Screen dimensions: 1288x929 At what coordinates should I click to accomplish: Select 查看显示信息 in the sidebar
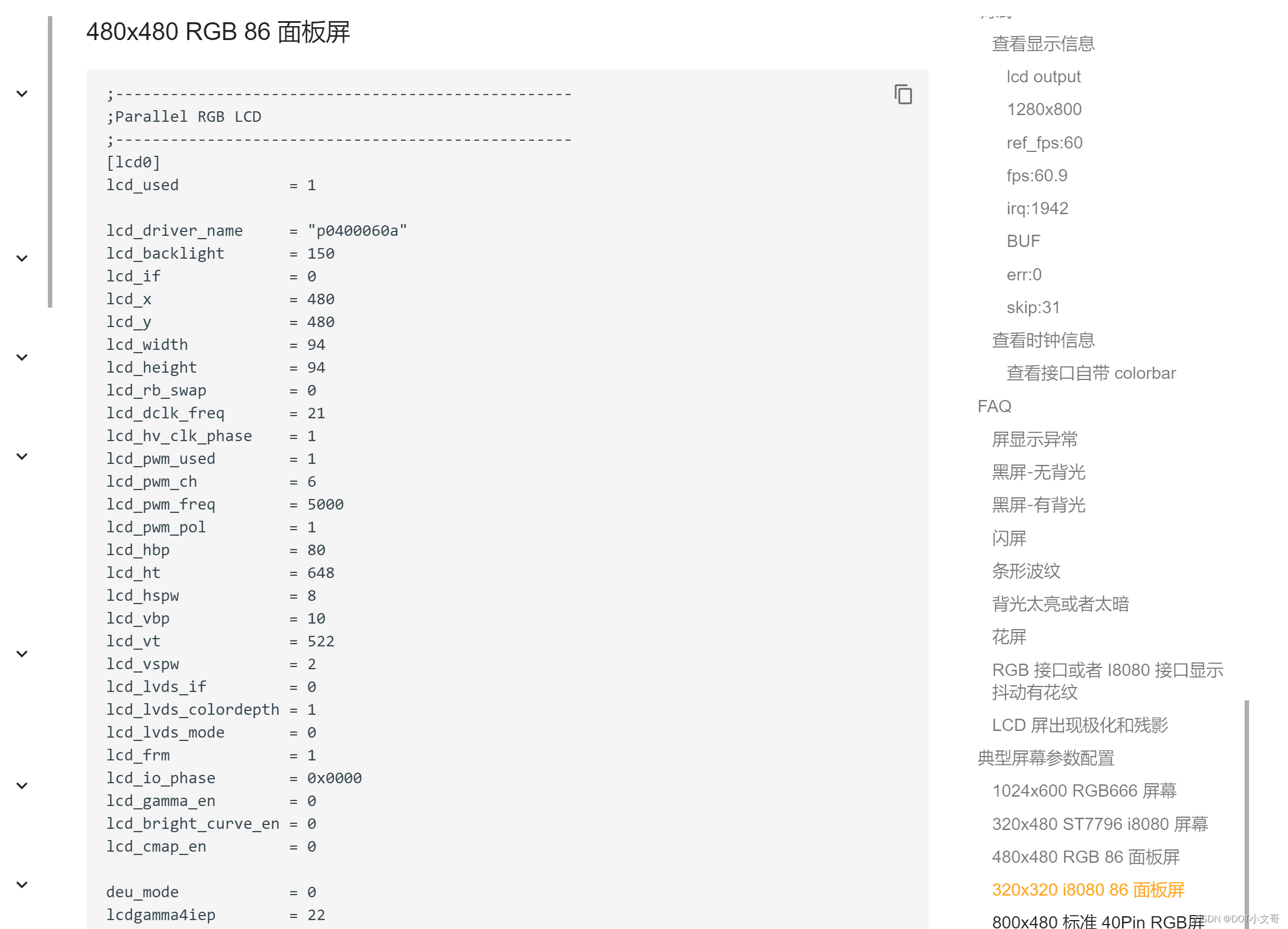1043,43
